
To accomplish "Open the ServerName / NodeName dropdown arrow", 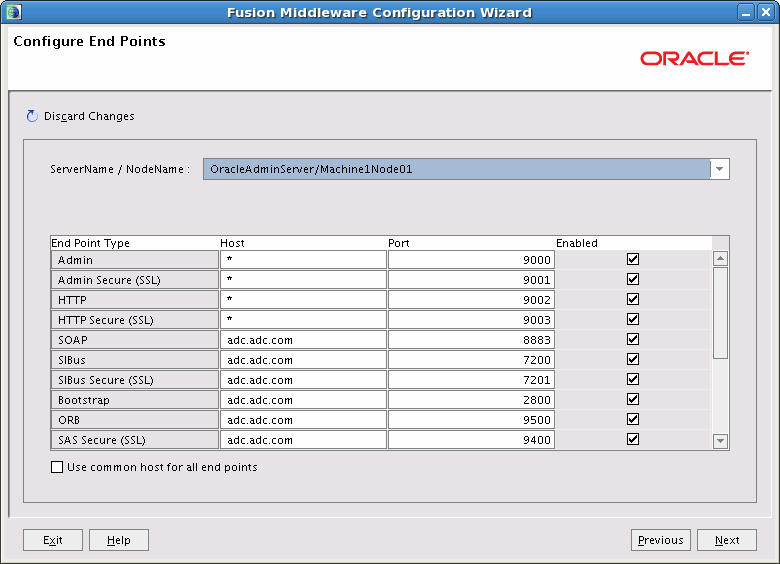I will coord(719,169).
